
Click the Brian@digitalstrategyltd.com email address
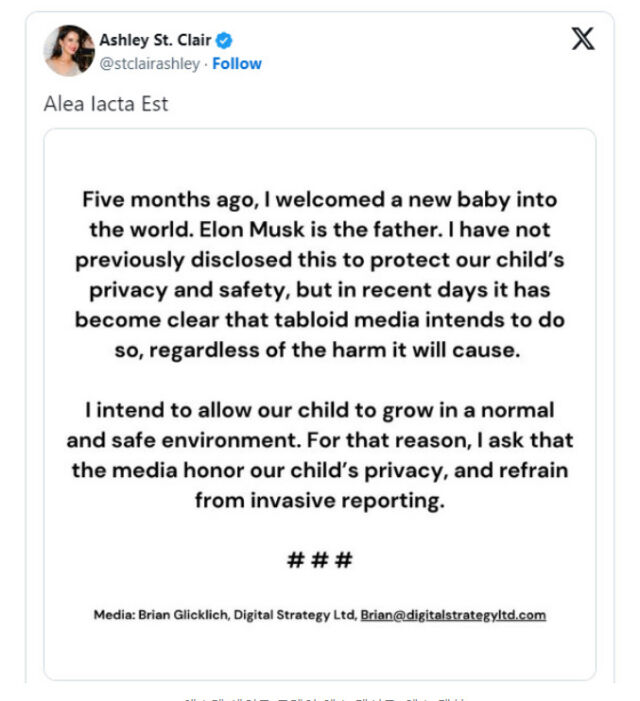tap(453, 615)
